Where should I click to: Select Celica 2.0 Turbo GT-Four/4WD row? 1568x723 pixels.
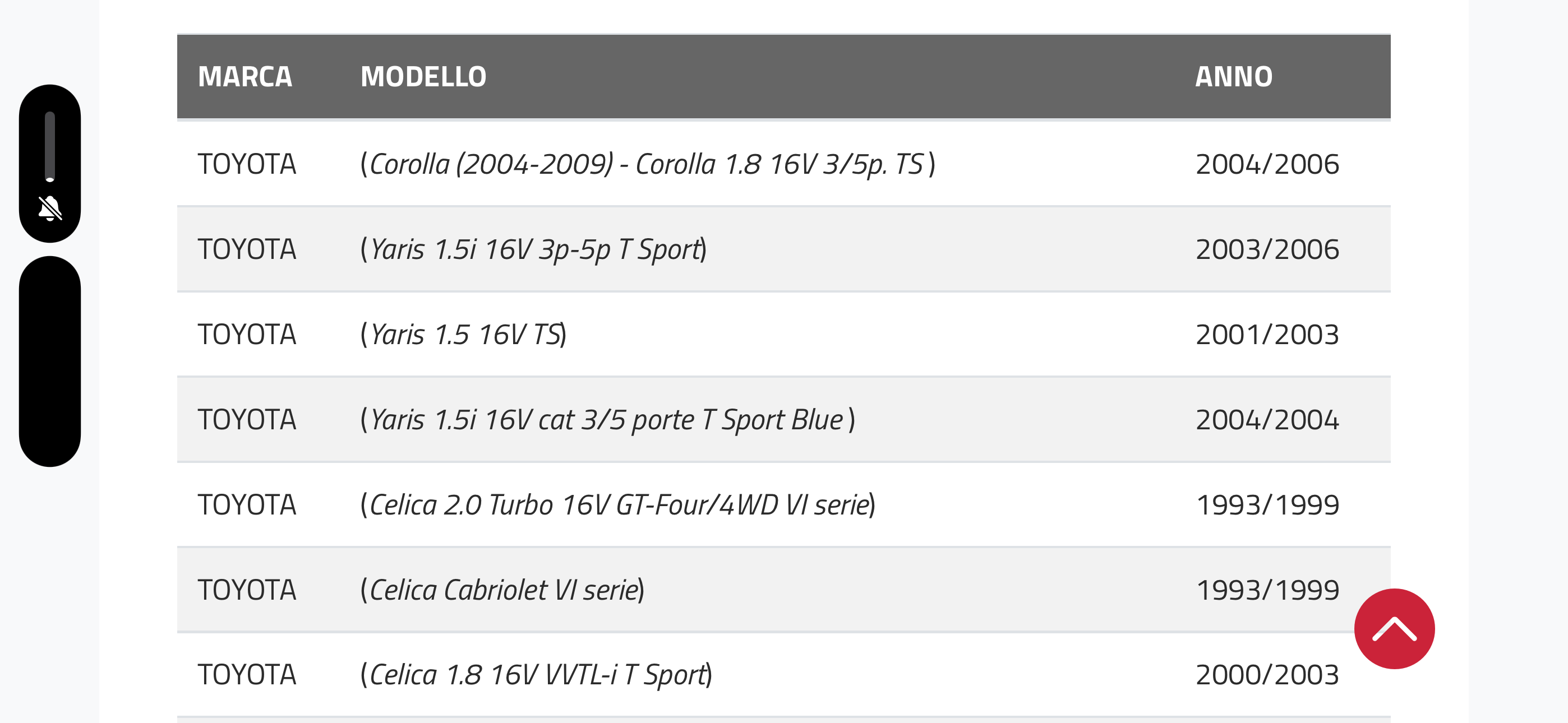click(x=783, y=504)
